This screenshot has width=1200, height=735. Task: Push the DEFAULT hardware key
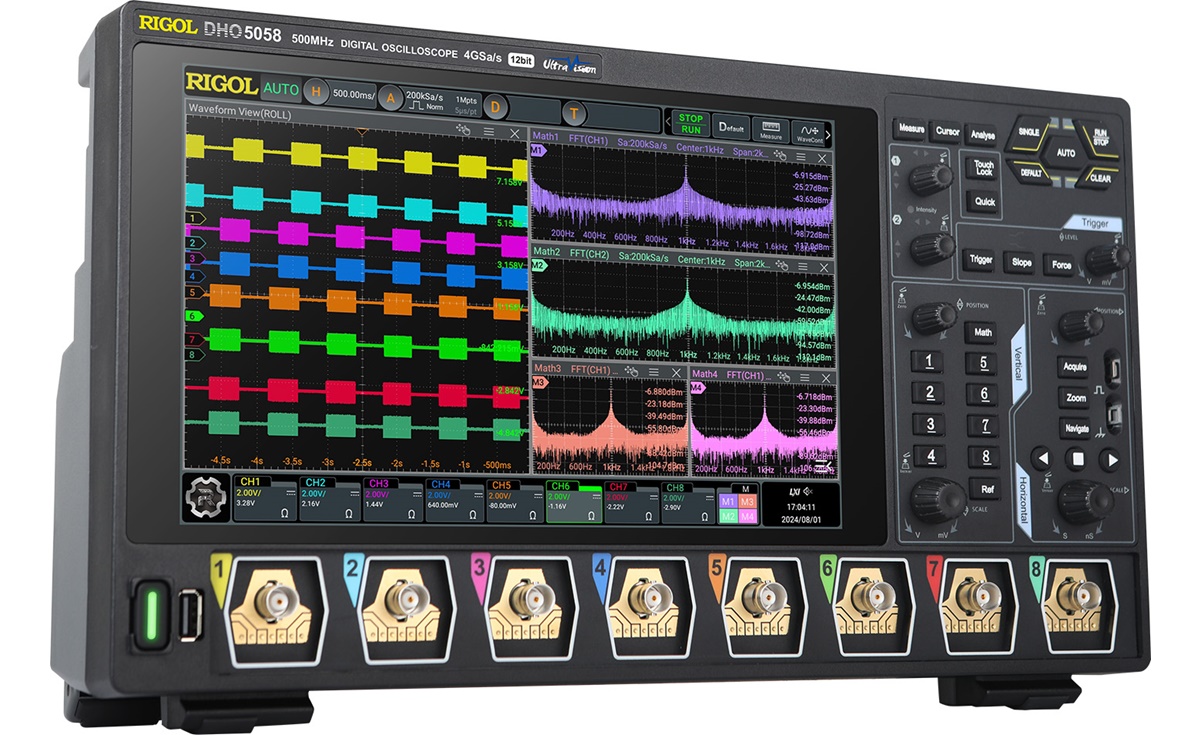(1030, 172)
